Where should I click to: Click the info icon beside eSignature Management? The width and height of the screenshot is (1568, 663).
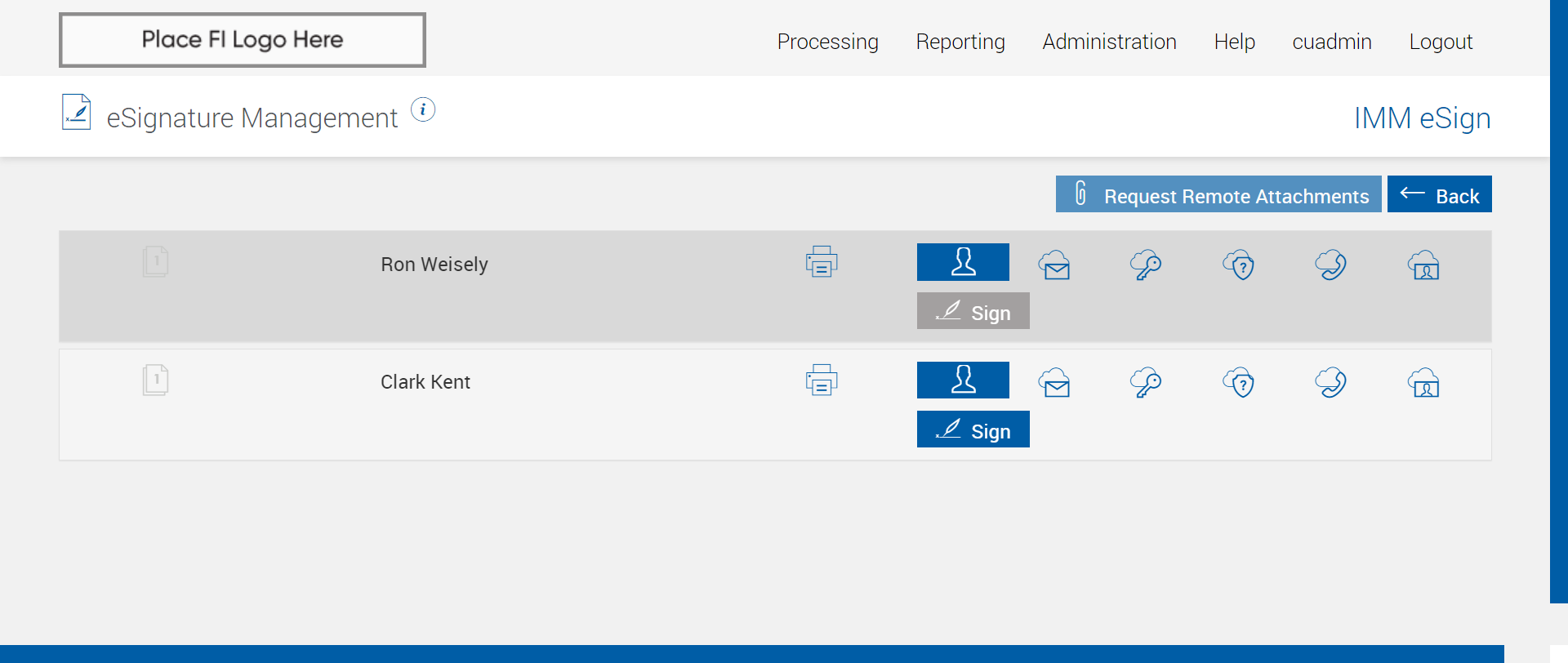tap(423, 109)
